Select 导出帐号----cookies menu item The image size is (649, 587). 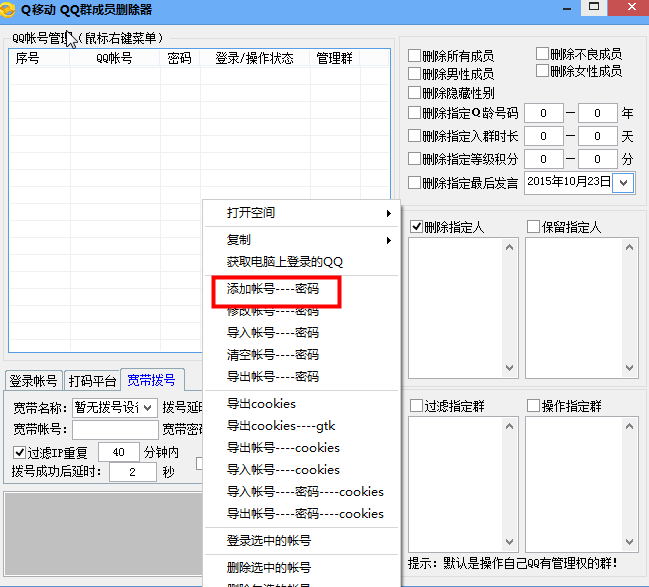coord(301,447)
